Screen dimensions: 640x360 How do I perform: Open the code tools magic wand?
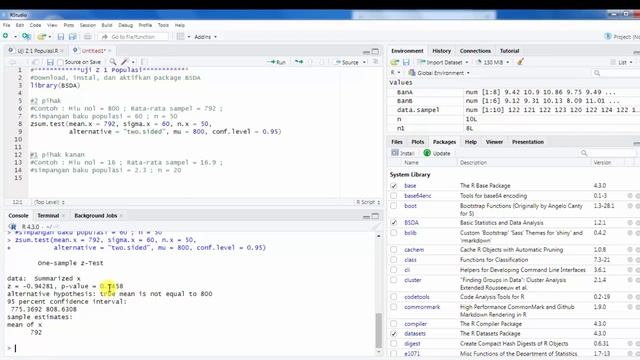(x=125, y=62)
